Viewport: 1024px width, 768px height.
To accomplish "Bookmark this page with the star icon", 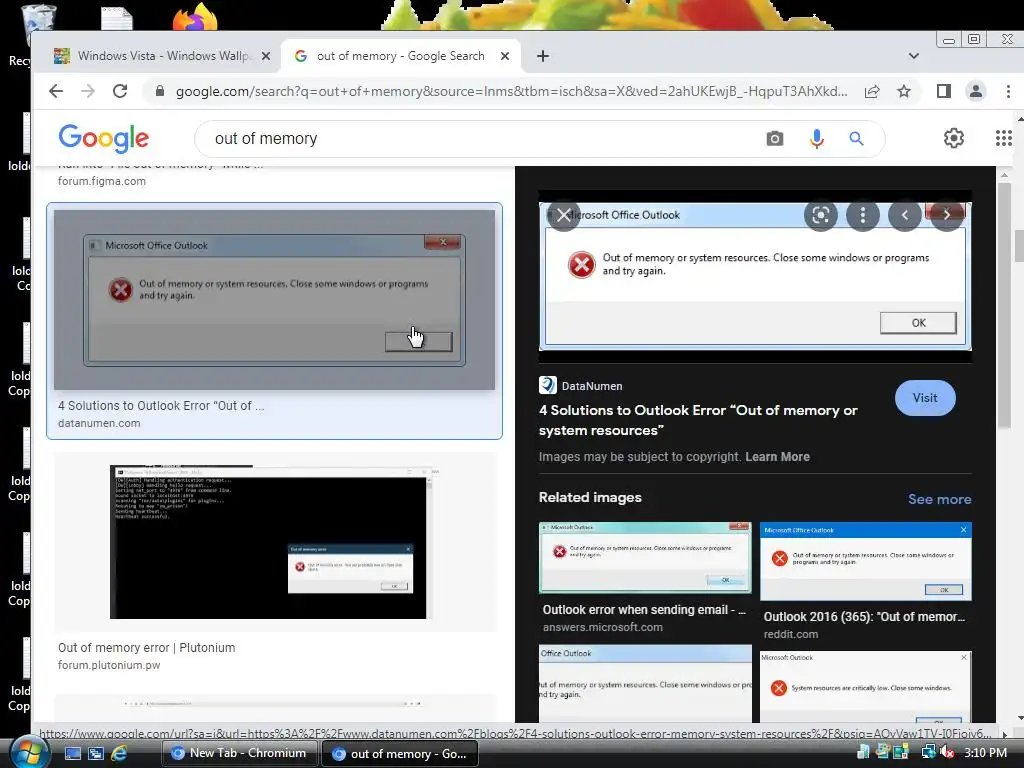I will (904, 91).
